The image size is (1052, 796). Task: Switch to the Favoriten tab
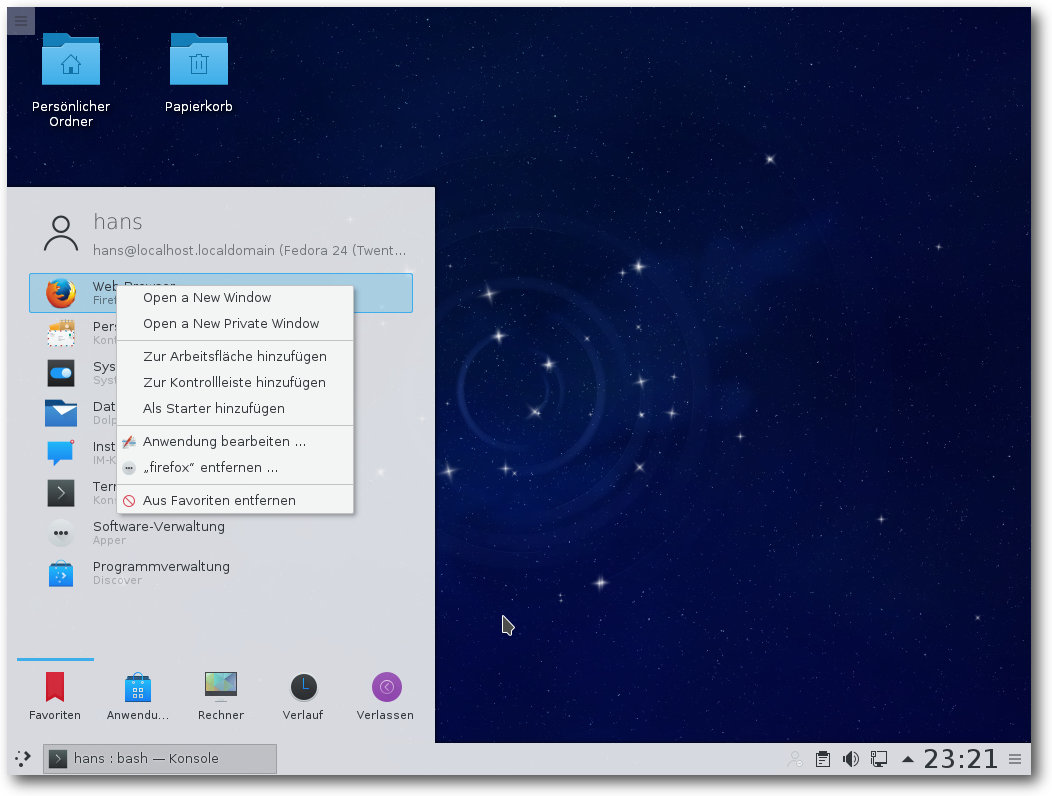[x=55, y=696]
